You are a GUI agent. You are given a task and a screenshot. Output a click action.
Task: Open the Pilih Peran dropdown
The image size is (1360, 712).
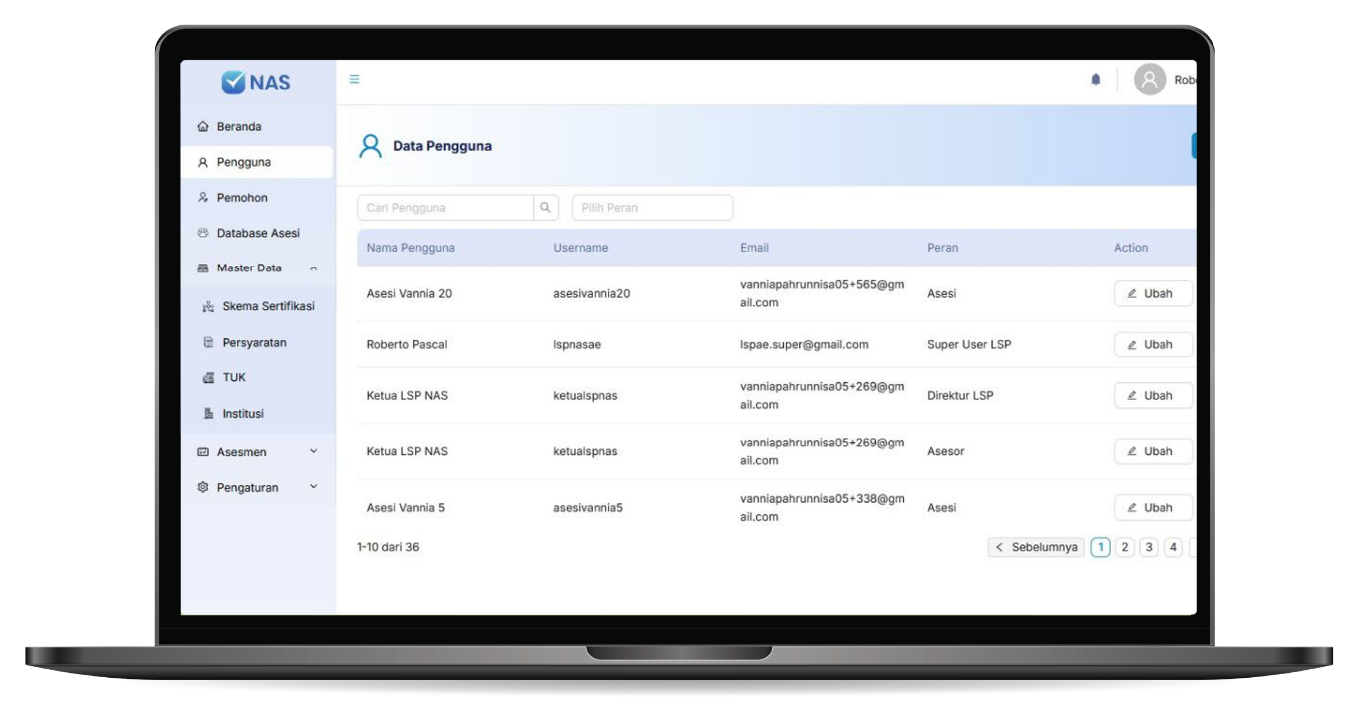(x=651, y=207)
